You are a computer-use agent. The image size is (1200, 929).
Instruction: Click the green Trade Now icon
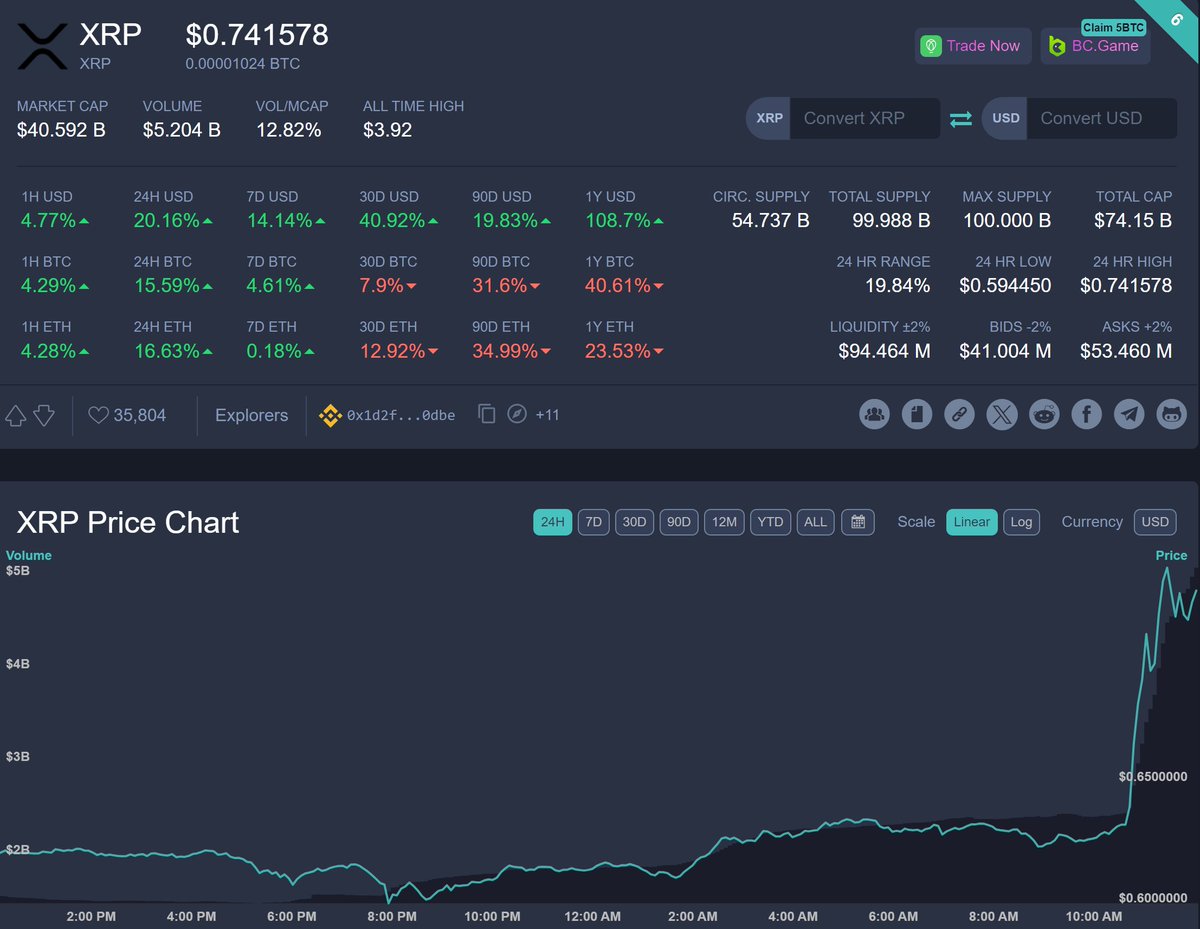(x=931, y=46)
